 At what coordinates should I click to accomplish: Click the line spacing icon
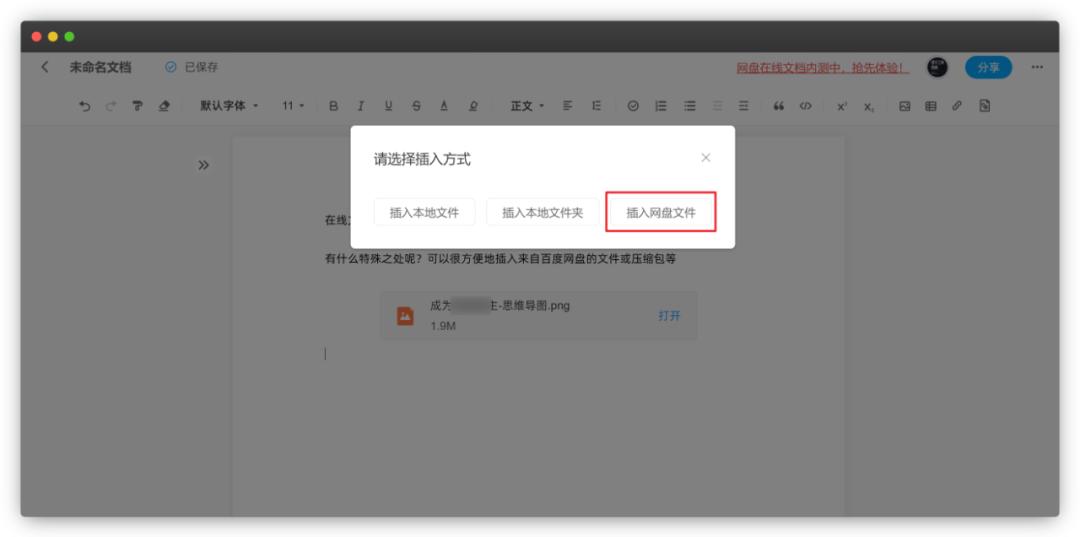(x=596, y=106)
